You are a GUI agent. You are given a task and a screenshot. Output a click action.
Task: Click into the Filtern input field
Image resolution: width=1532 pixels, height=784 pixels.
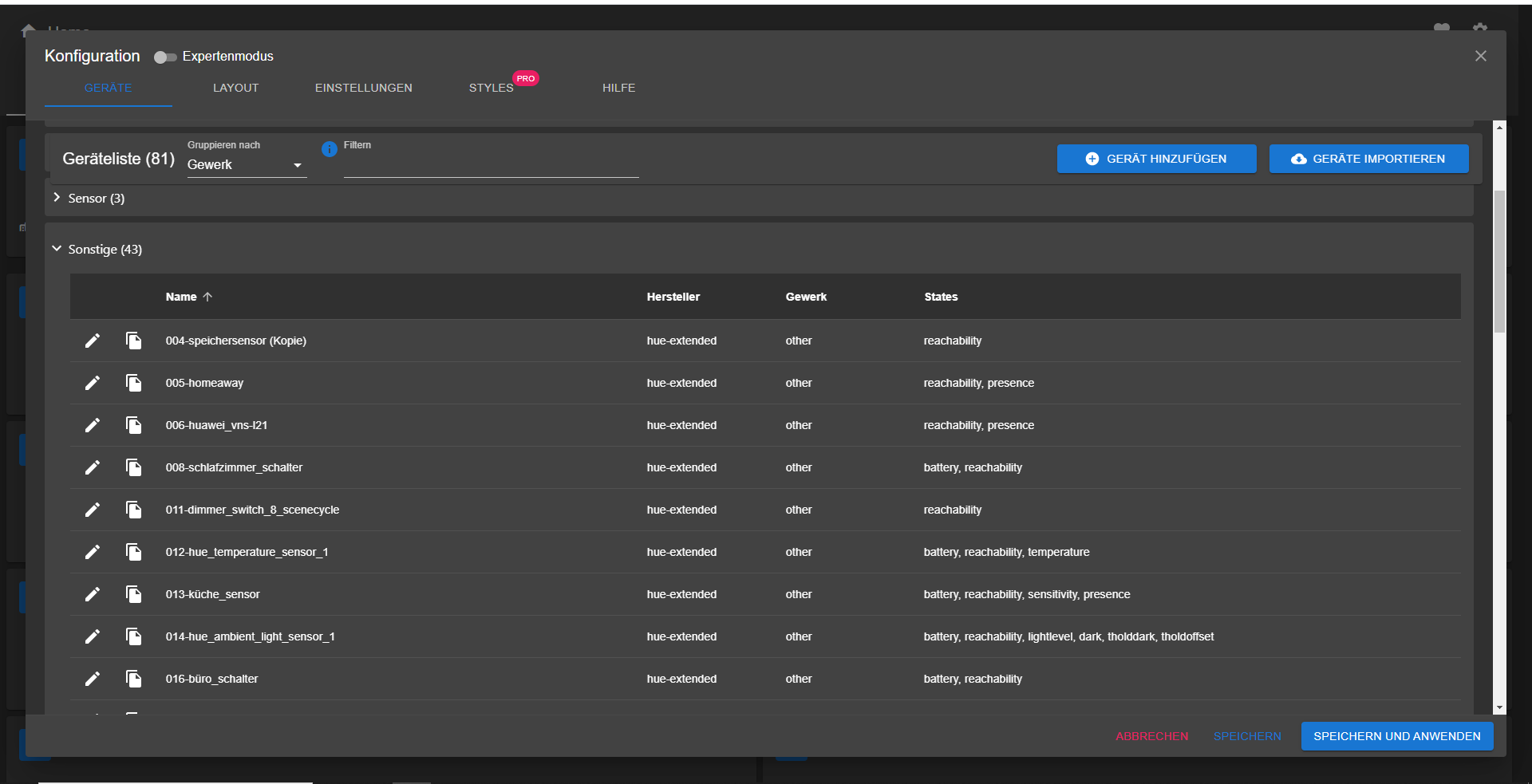(491, 165)
